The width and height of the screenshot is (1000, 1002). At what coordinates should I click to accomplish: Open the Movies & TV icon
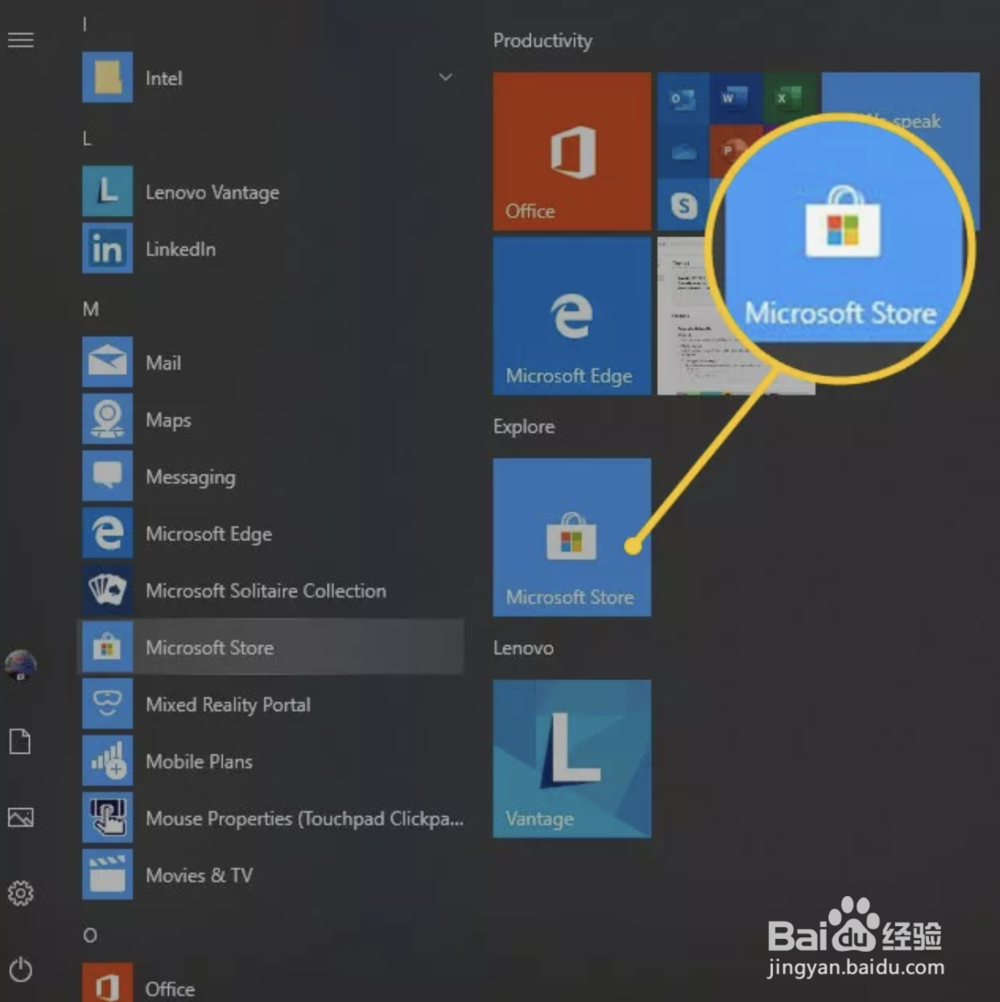coord(107,874)
